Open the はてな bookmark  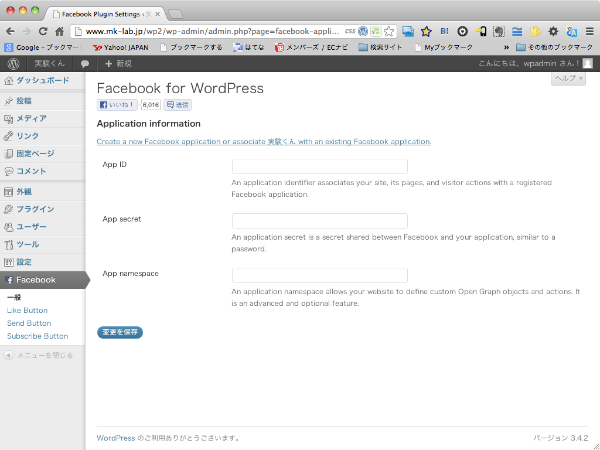tap(249, 47)
